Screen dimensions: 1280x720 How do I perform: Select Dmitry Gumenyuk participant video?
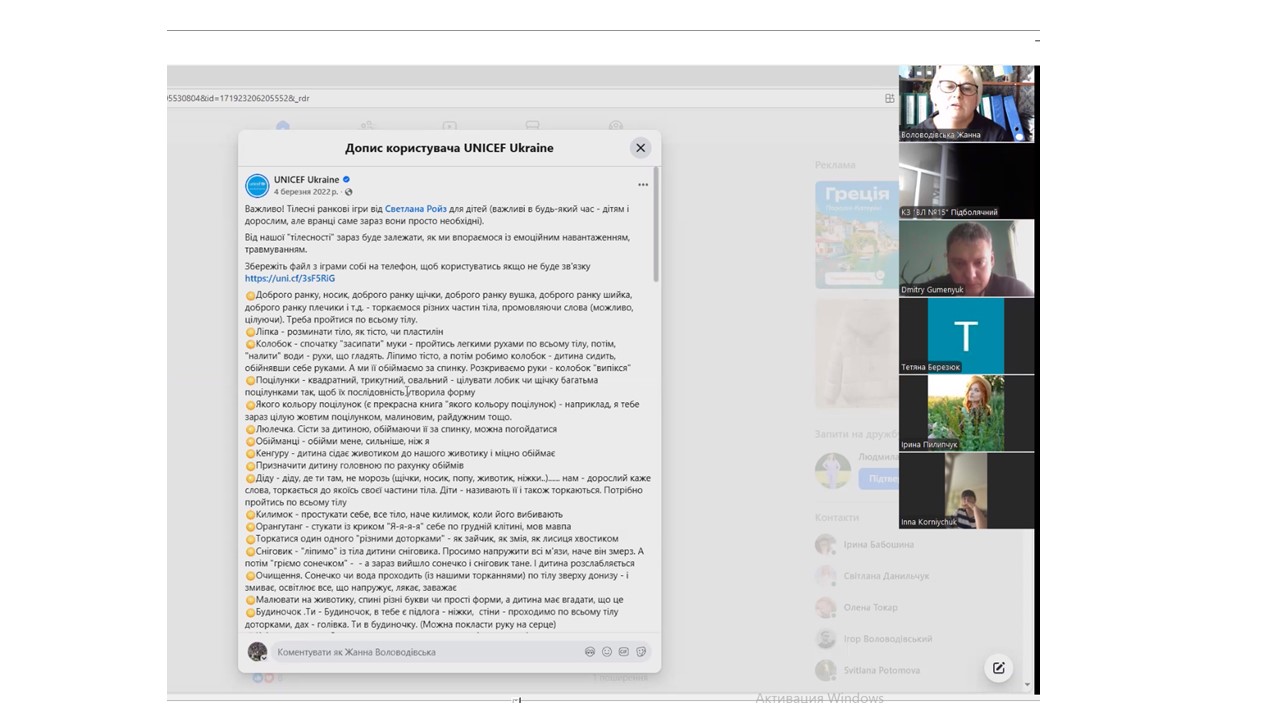tap(966, 259)
